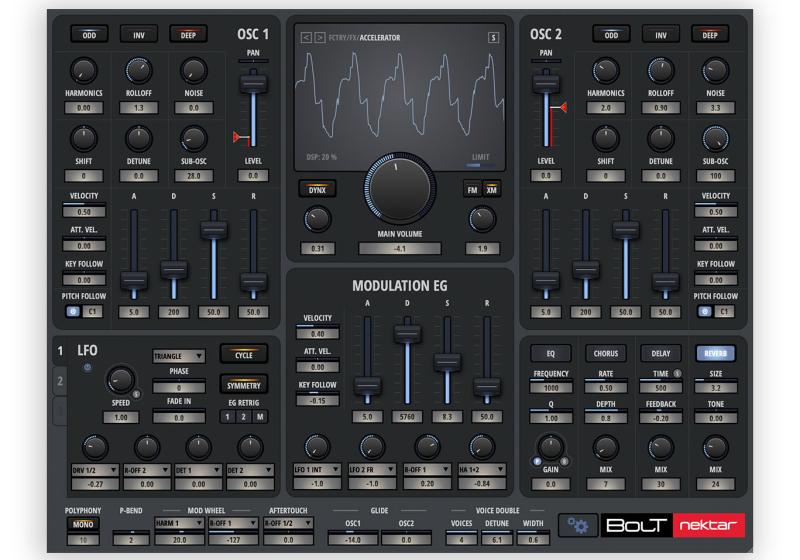Open the LFO 1 INT modulation dropdown
Screen dimensions: 800x560
pos(317,469)
